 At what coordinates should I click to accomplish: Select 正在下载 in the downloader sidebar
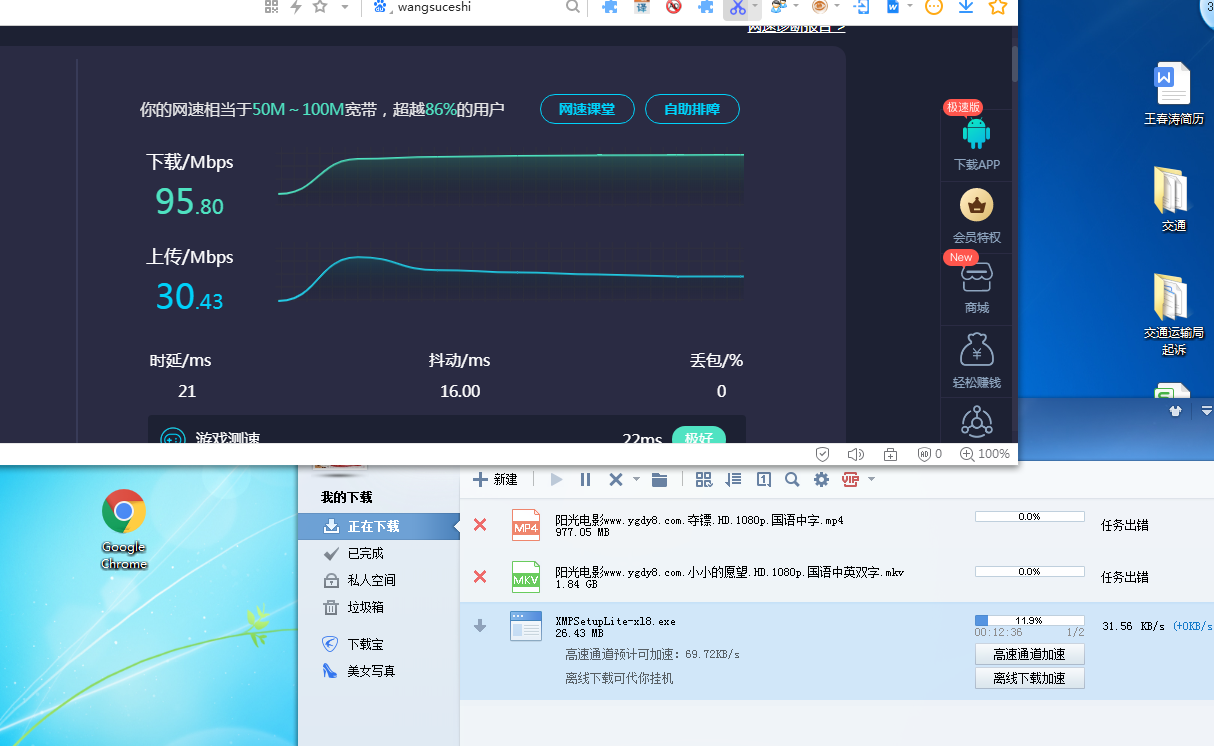tap(379, 526)
